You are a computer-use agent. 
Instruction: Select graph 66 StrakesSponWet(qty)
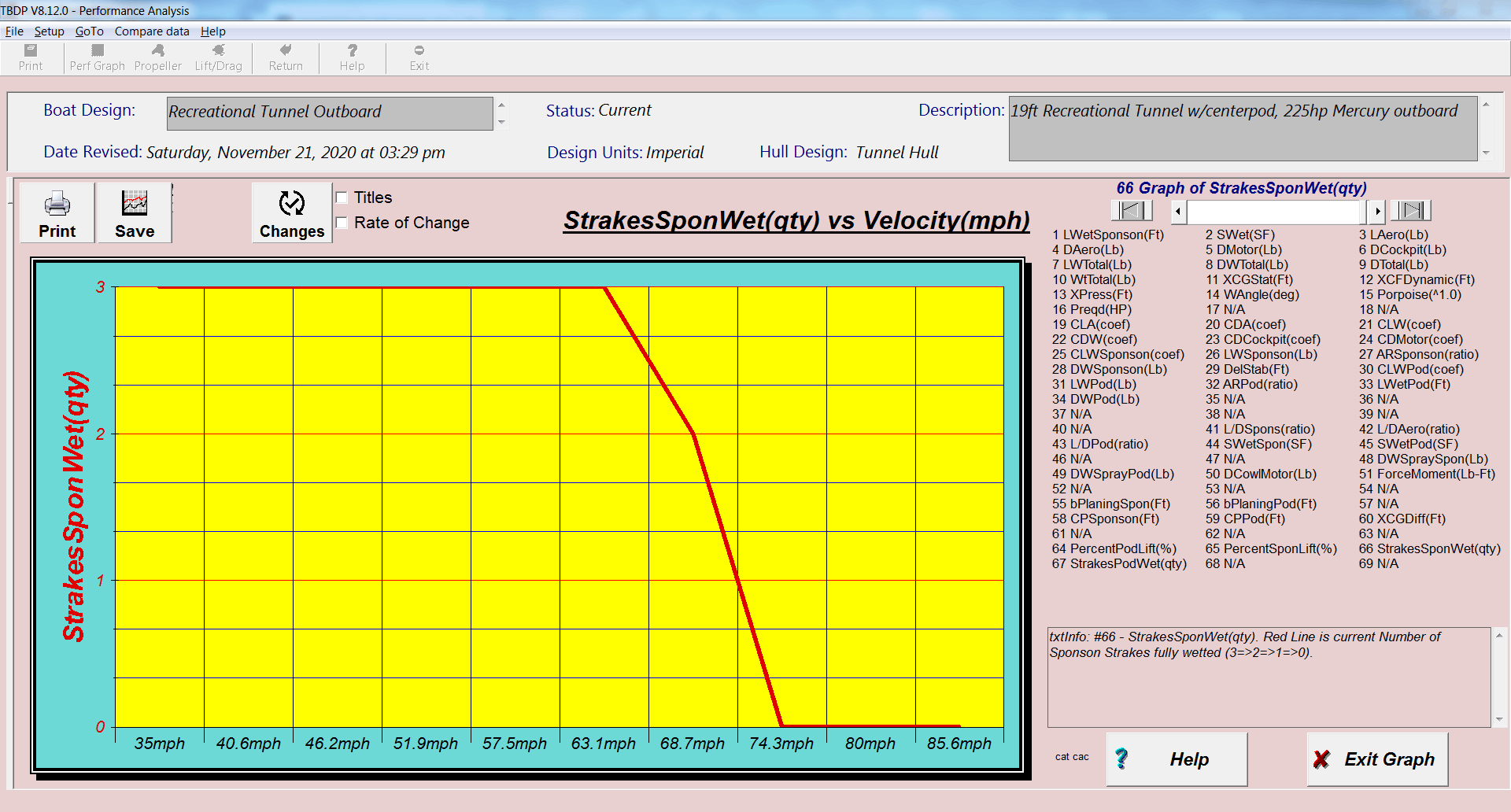pos(1429,548)
